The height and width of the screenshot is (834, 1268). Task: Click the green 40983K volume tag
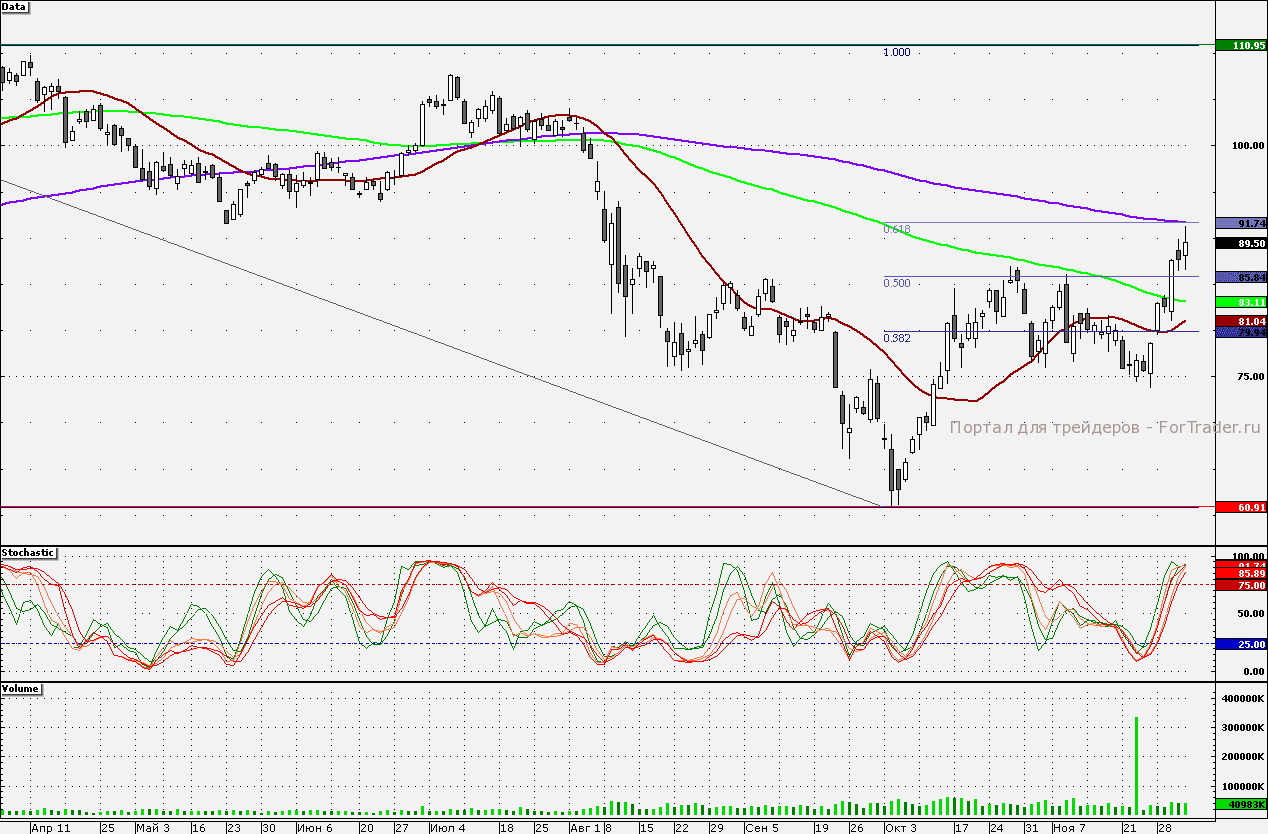pyautogui.click(x=1240, y=804)
